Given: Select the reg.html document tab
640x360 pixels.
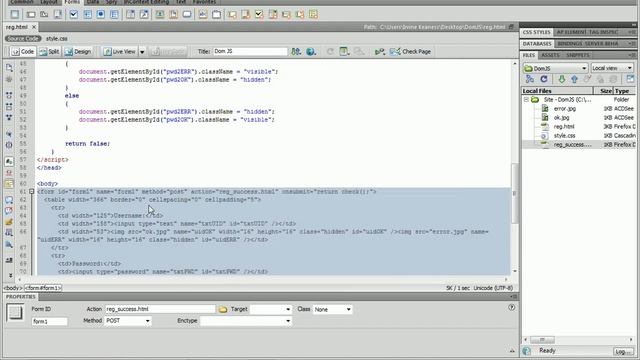Looking at the screenshot, I should (x=16, y=27).
